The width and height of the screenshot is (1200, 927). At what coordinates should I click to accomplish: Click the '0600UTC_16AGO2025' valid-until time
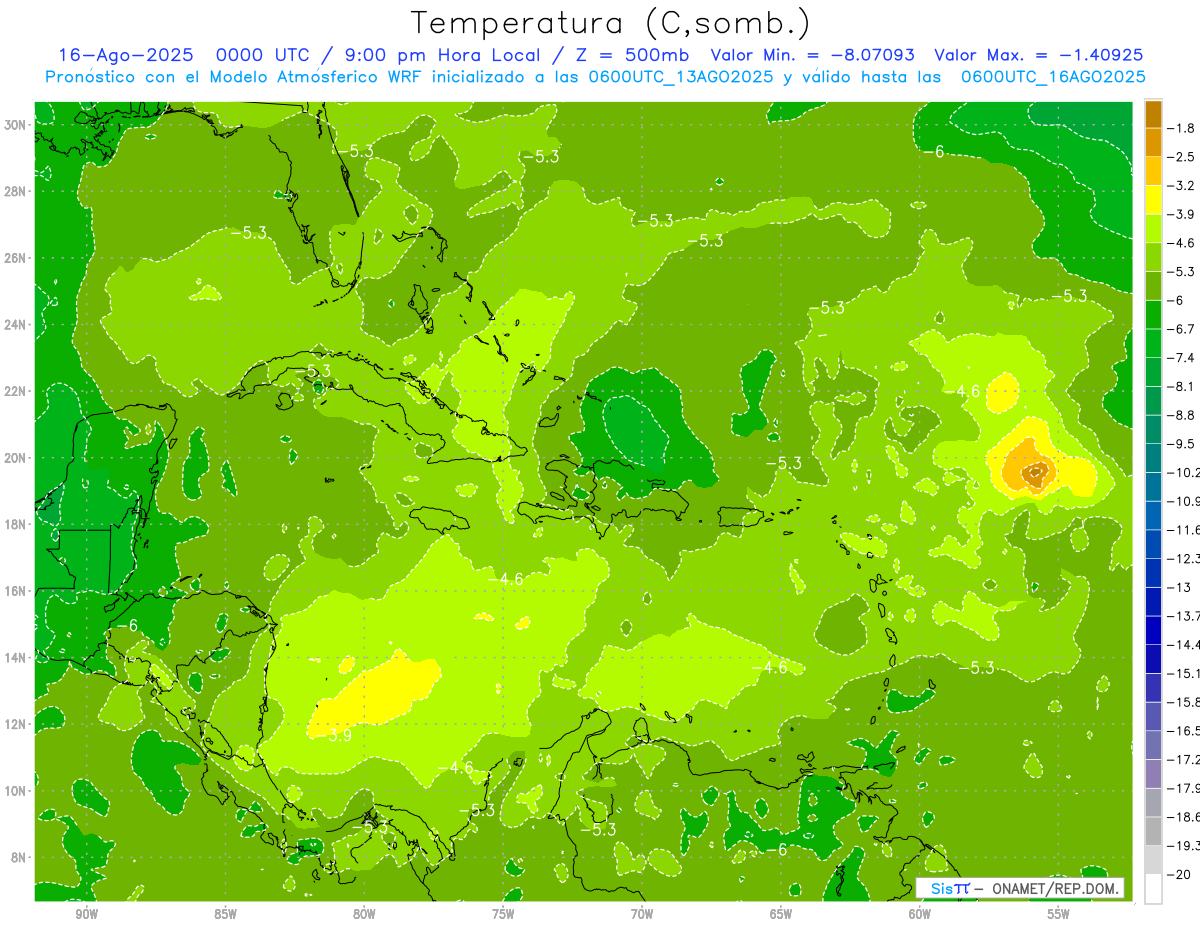(1053, 77)
